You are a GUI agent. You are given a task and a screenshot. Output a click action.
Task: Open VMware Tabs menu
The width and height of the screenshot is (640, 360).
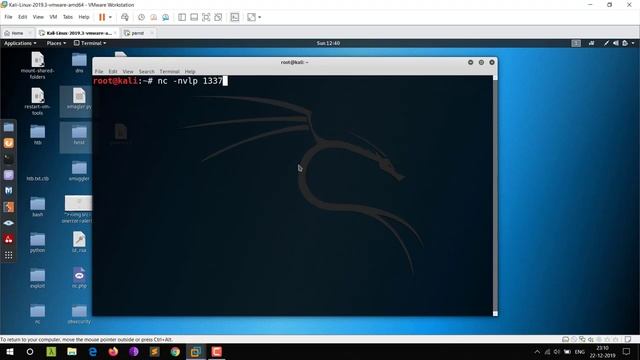[68, 17]
